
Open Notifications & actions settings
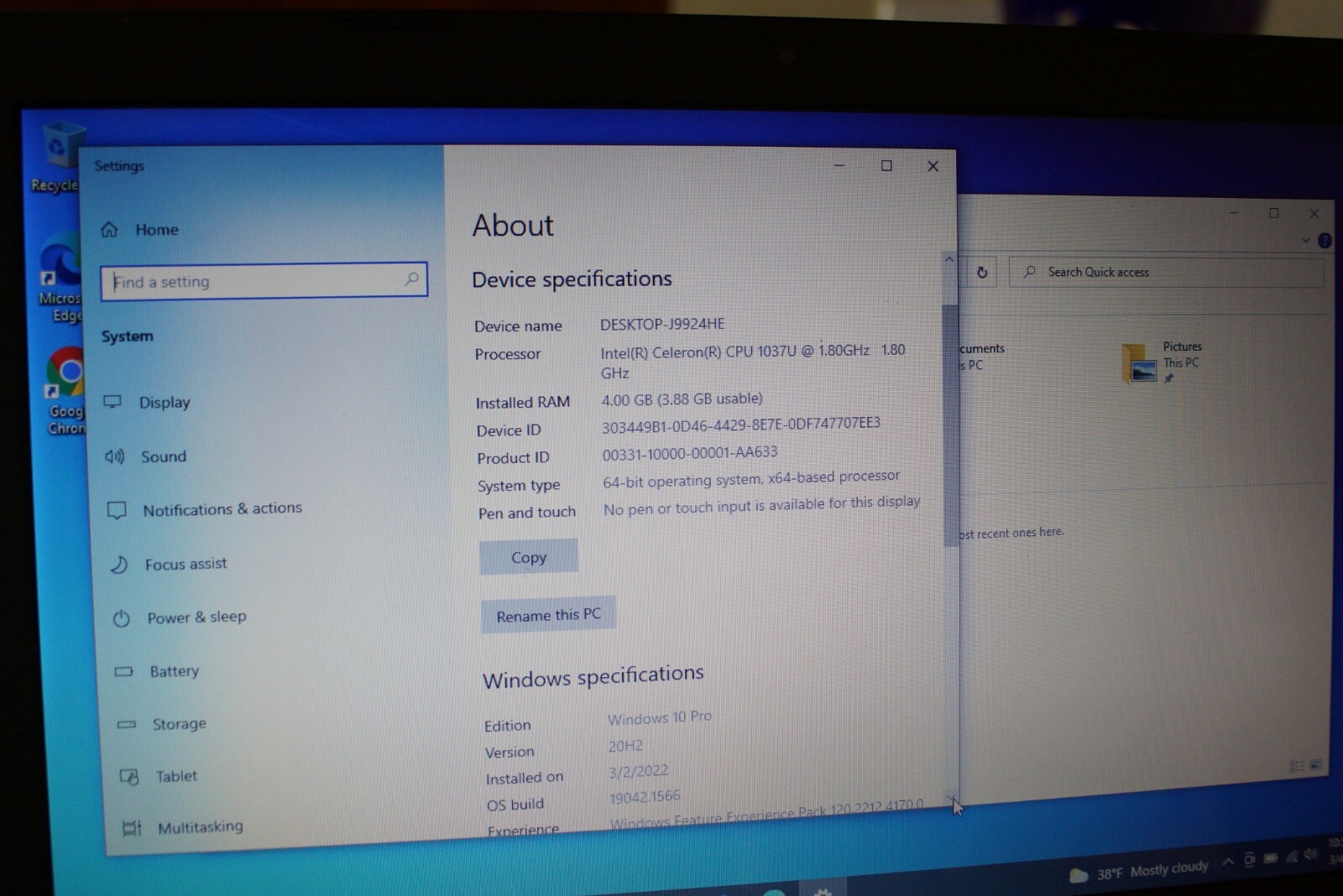click(x=205, y=509)
